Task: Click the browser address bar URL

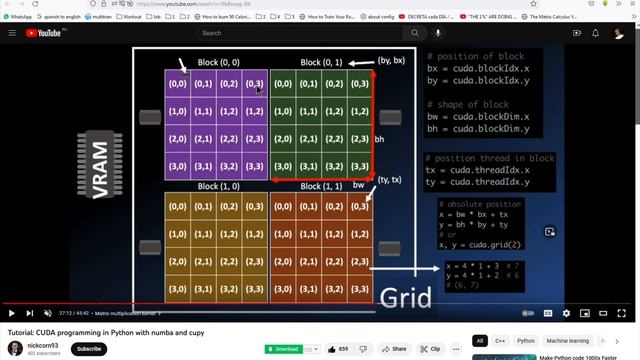Action: (193, 4)
